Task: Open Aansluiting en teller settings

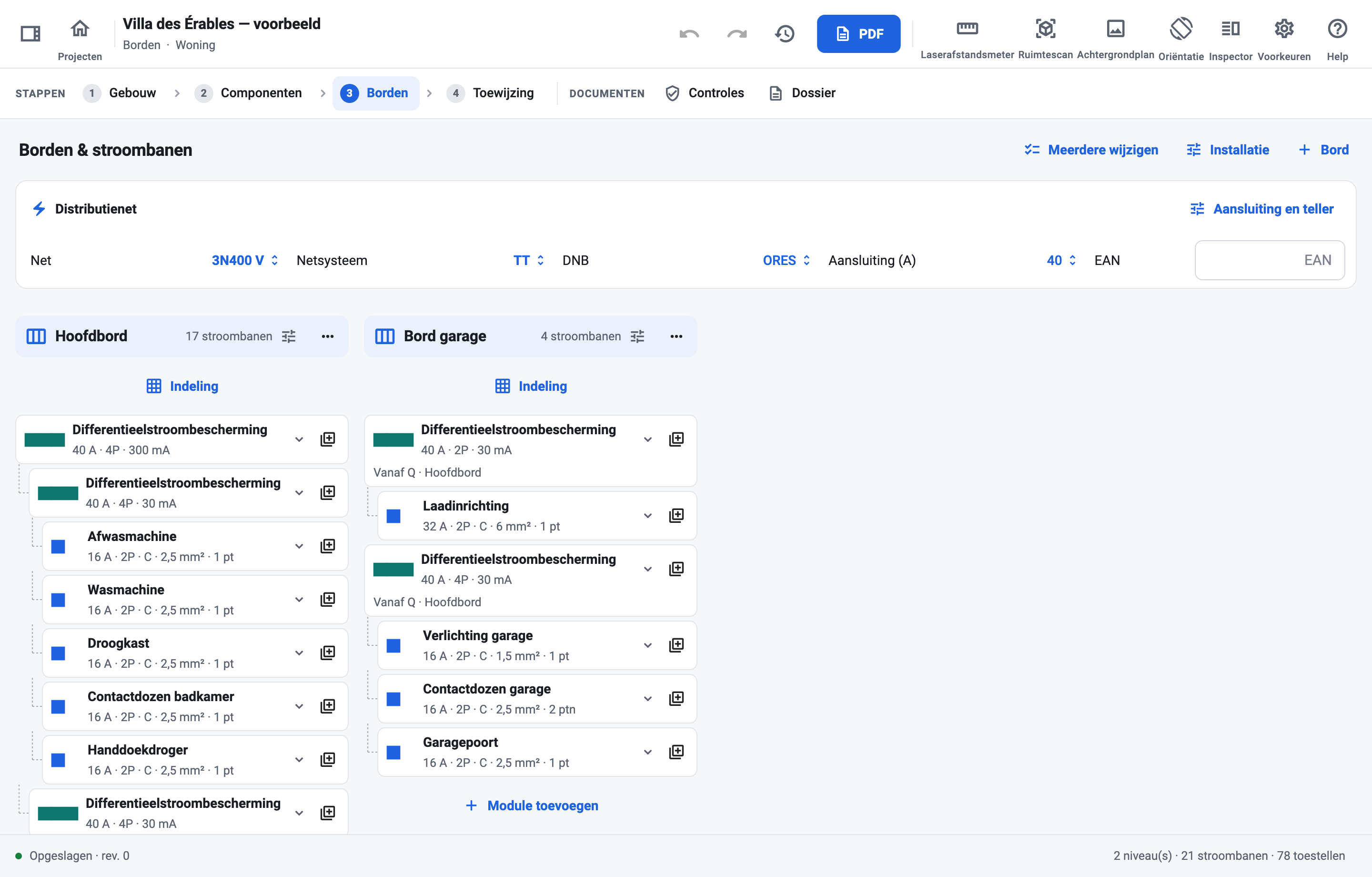Action: point(1262,209)
